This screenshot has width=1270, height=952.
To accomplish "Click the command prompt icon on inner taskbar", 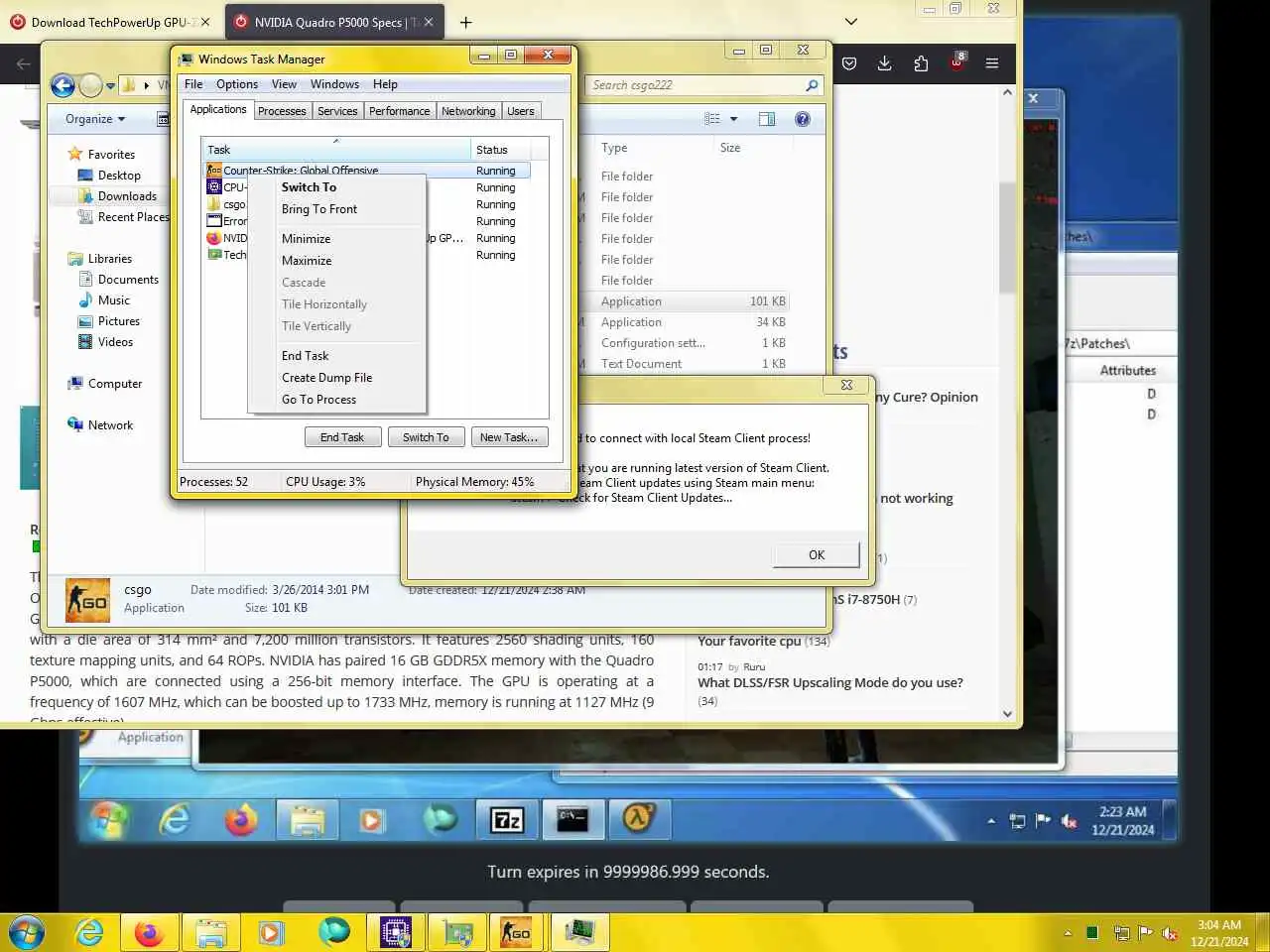I will tap(572, 820).
